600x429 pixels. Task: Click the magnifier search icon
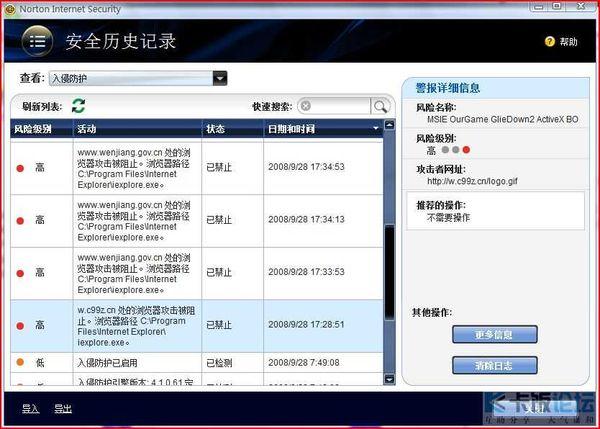[x=380, y=106]
